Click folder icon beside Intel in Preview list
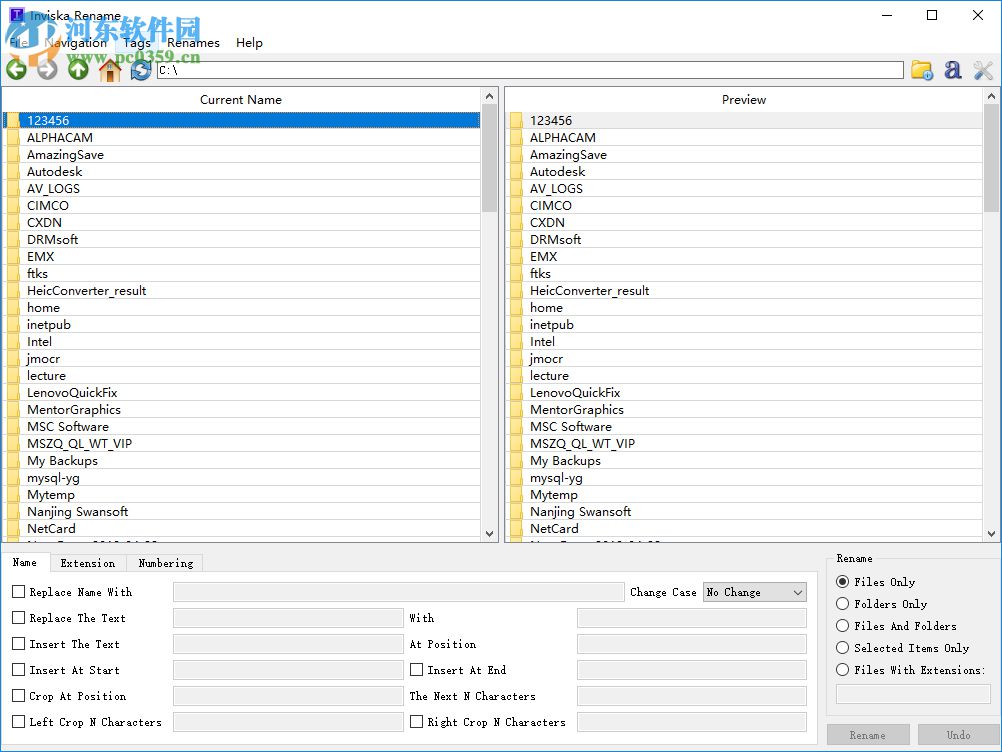This screenshot has height=752, width=1002. point(516,341)
